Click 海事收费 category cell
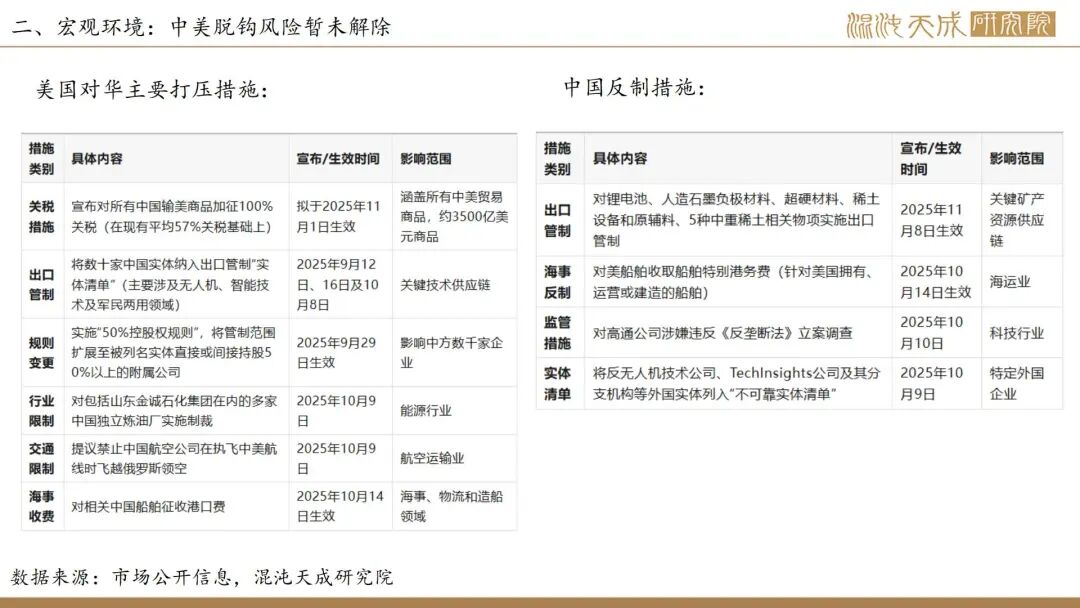The height and width of the screenshot is (608, 1080). click(42, 506)
